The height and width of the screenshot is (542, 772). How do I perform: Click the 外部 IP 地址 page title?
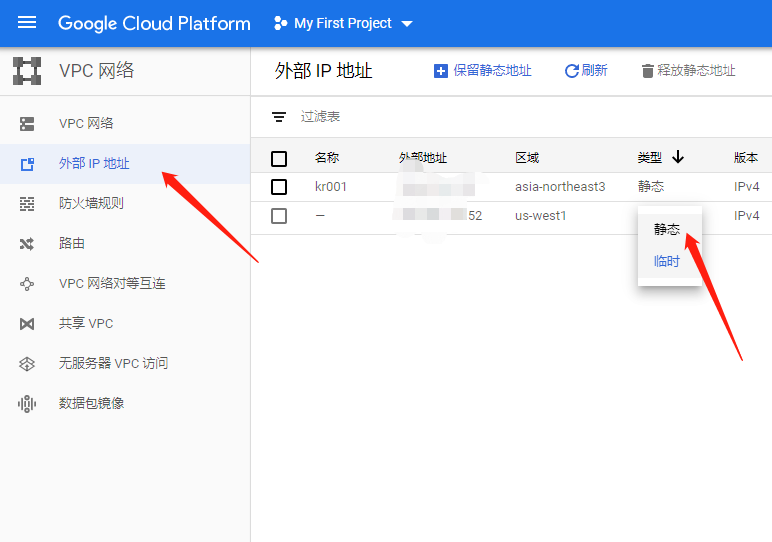pos(323,71)
